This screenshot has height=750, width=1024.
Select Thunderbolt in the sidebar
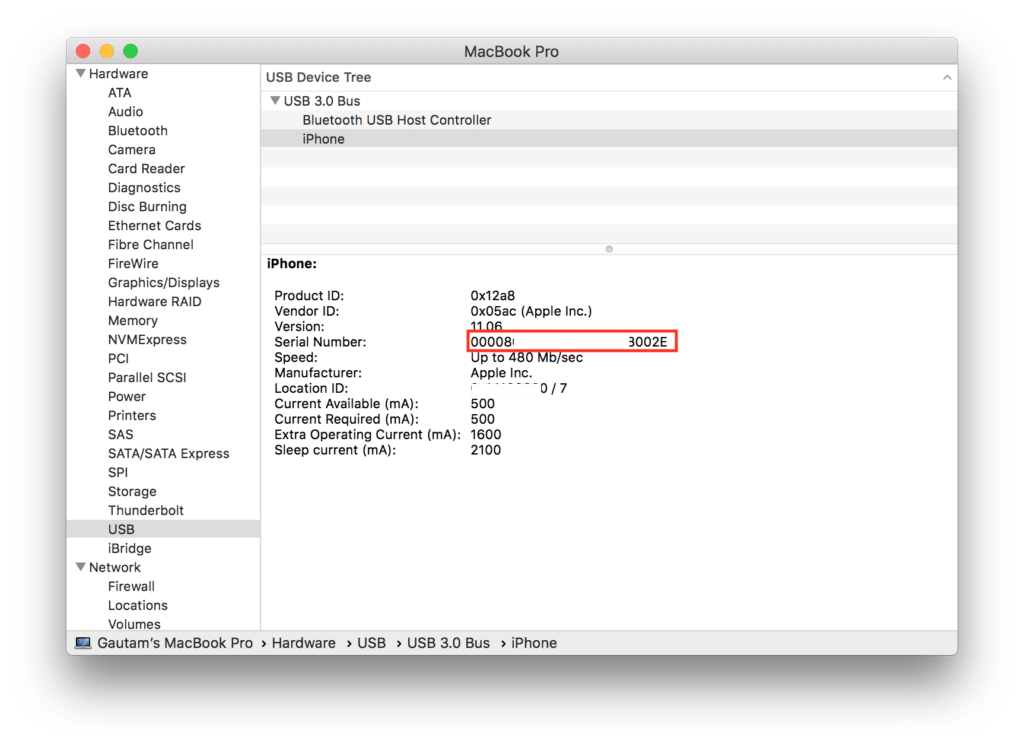[146, 510]
